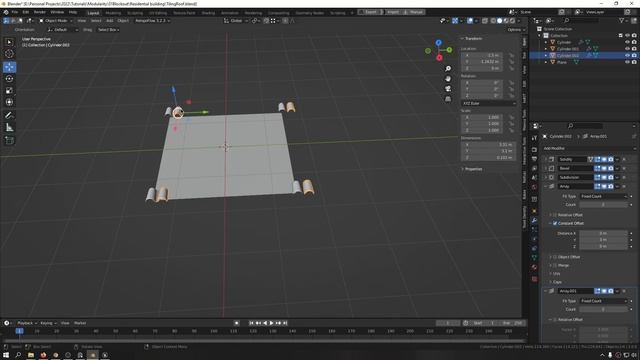Viewport: 640px width, 360px height.
Task: Open the Object Mode dropdown
Action: (x=56, y=20)
